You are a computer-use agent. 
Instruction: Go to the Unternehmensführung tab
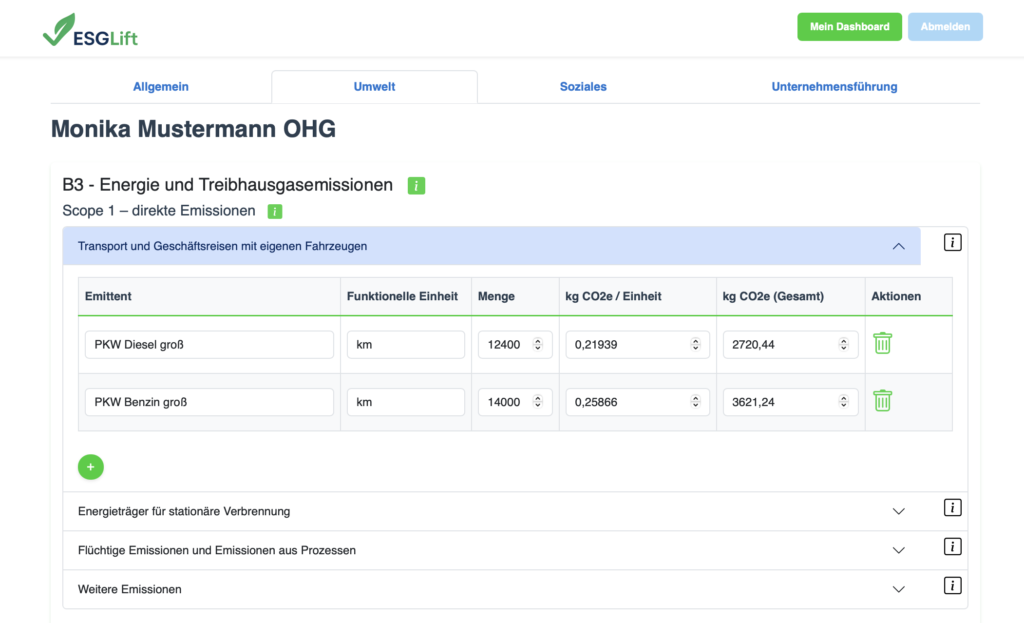834,87
